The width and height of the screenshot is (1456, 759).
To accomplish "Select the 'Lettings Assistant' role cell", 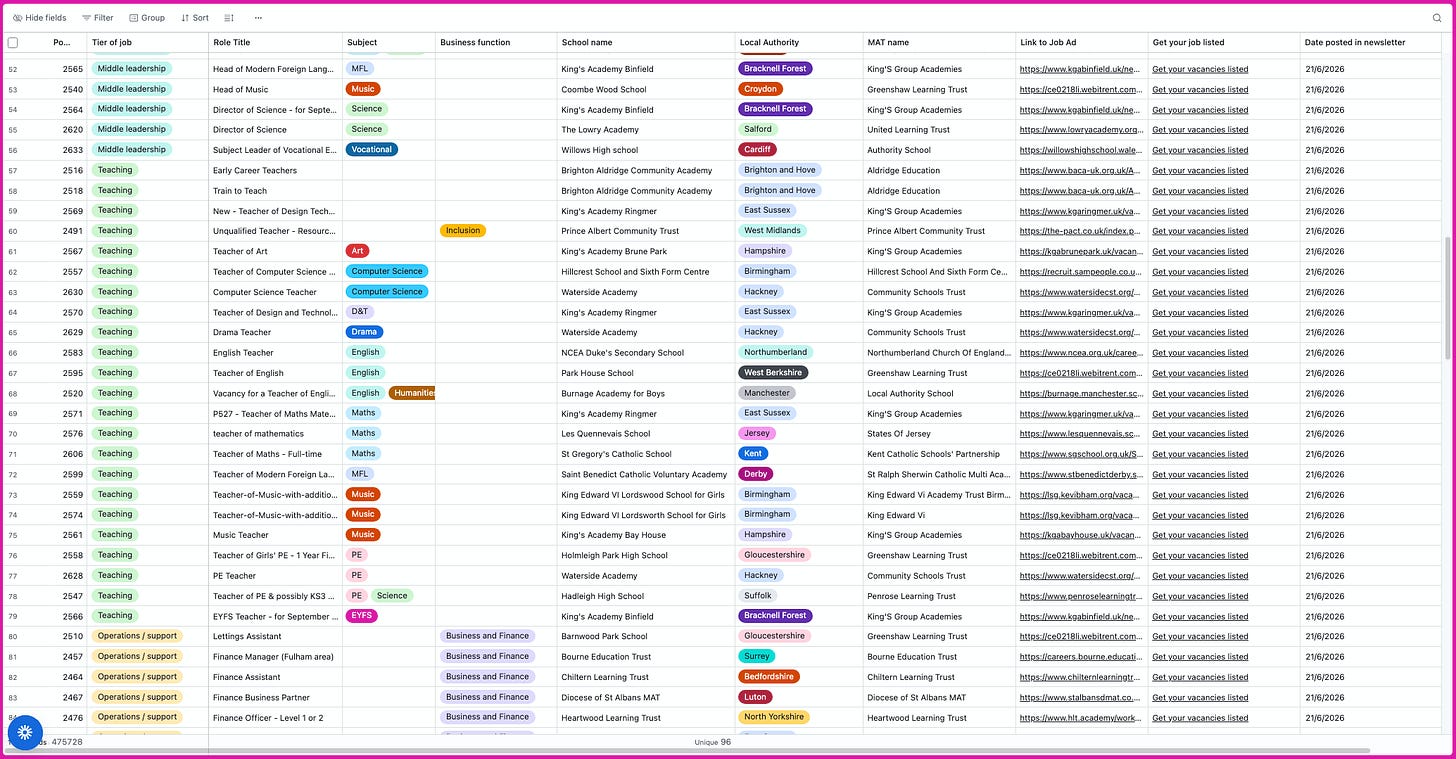I will tap(275, 636).
